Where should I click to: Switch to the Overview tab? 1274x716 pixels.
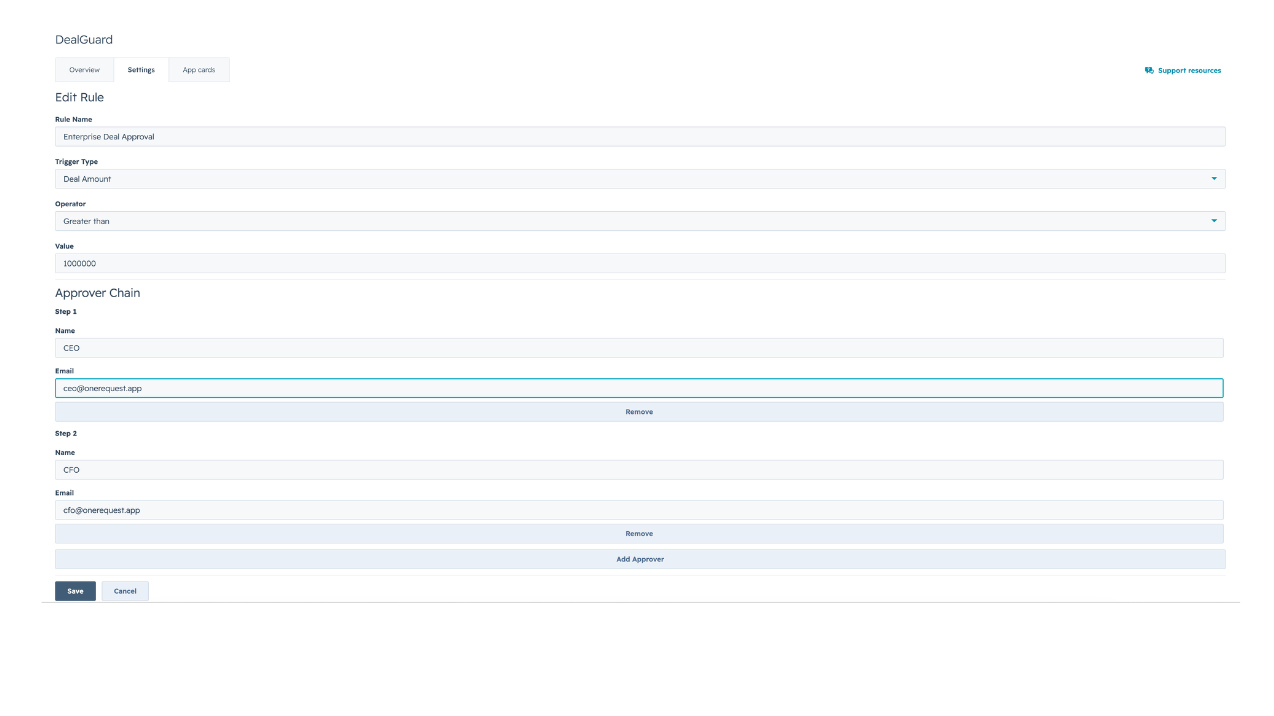pos(84,70)
